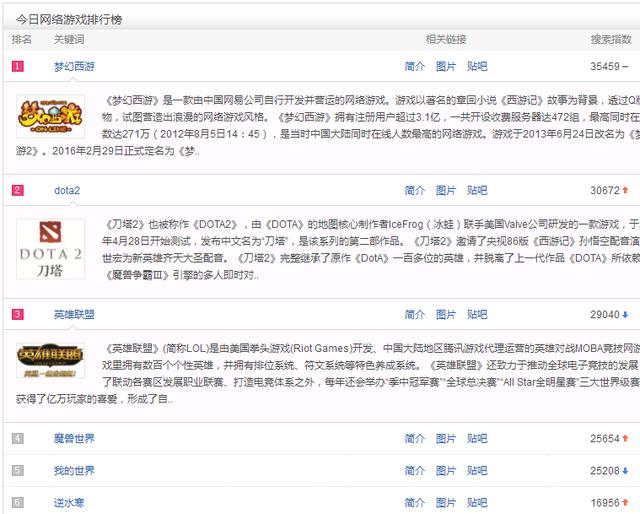Click the search index value 29040
The image size is (640, 514).
click(x=605, y=314)
